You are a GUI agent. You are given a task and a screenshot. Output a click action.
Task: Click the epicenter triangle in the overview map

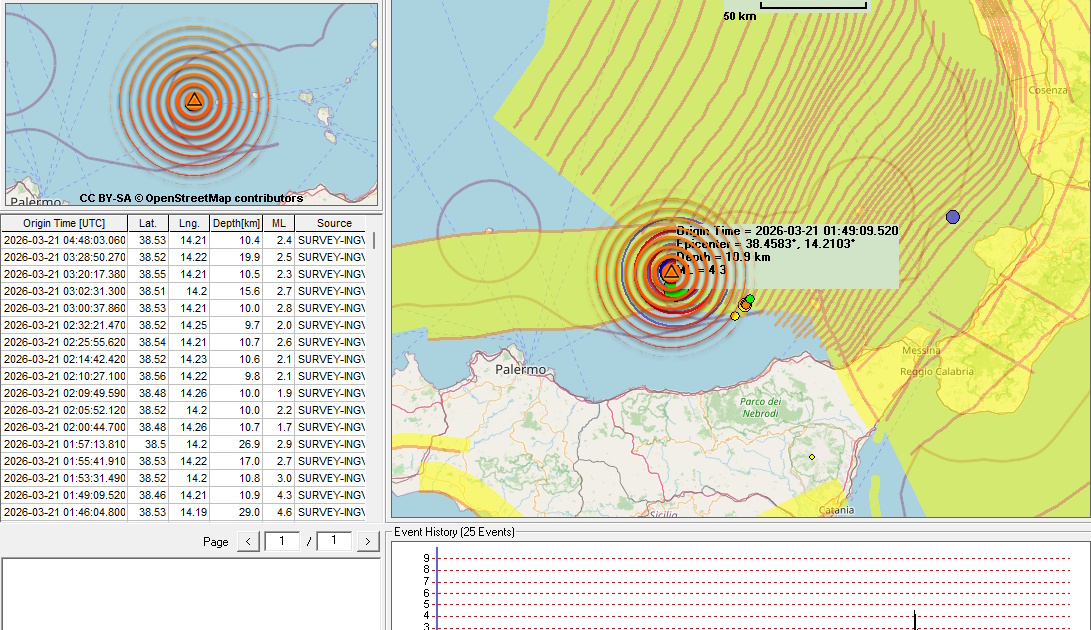coord(194,100)
